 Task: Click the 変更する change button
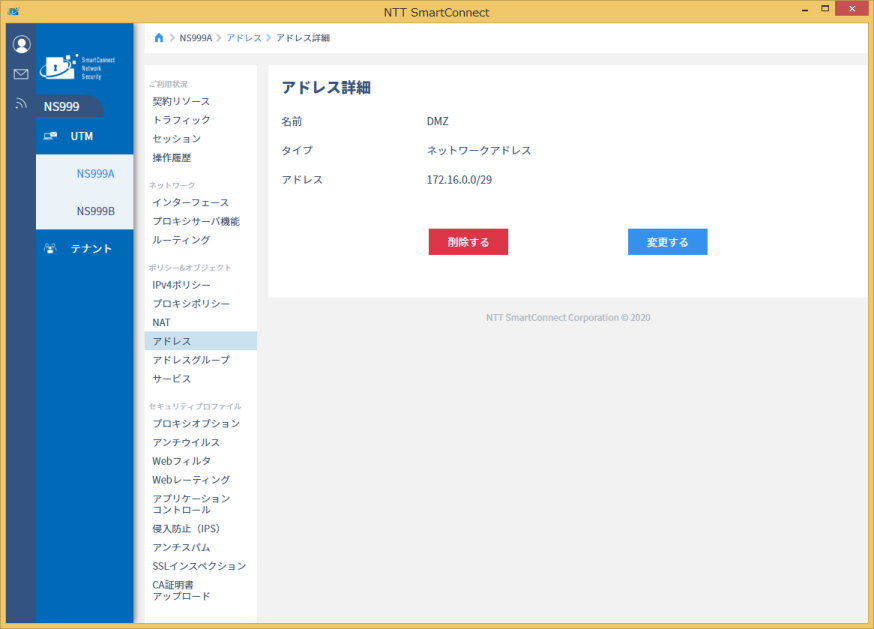668,242
